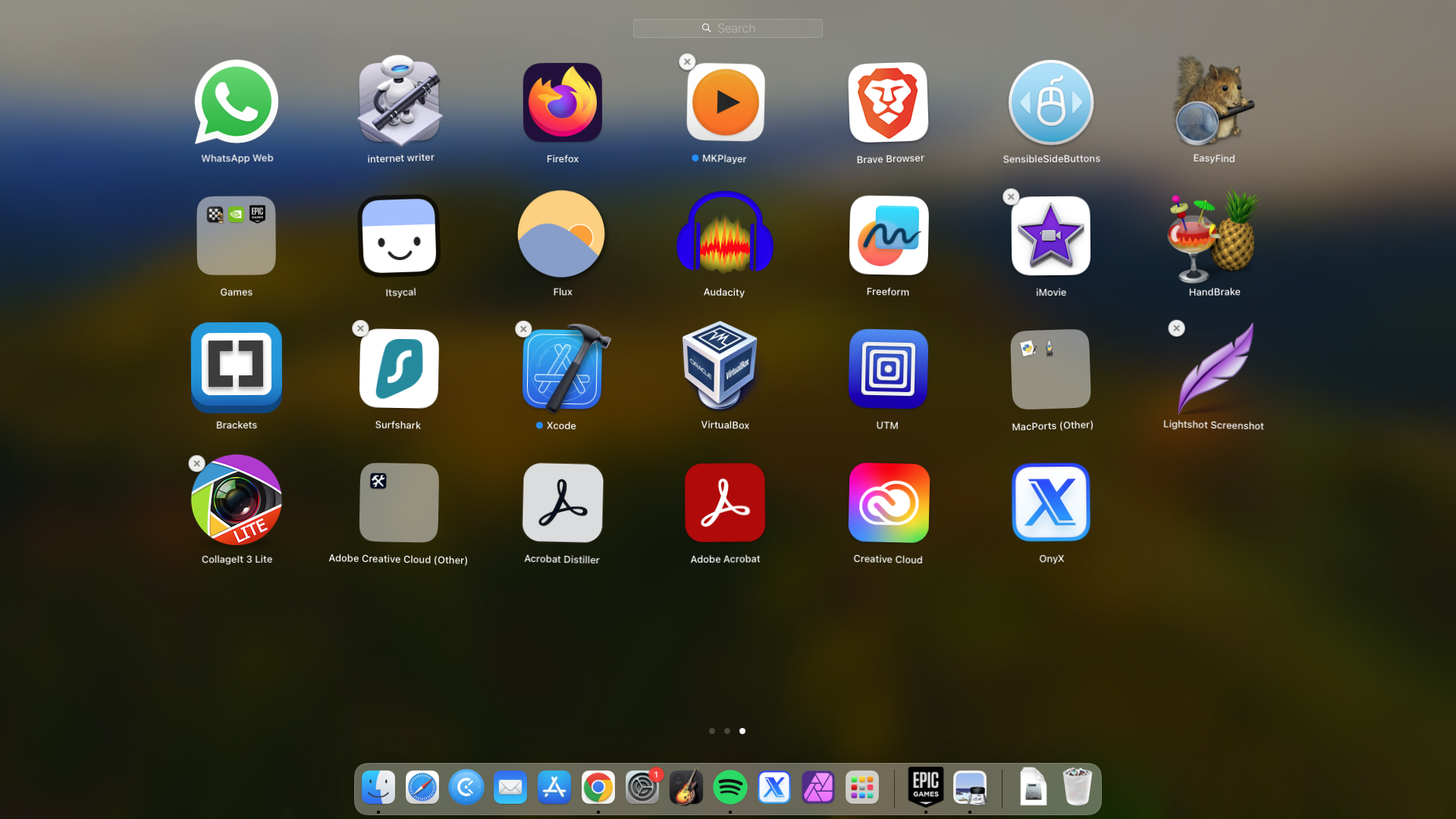This screenshot has width=1456, height=819.
Task: Start the Surfshark VPN app
Action: [x=398, y=369]
